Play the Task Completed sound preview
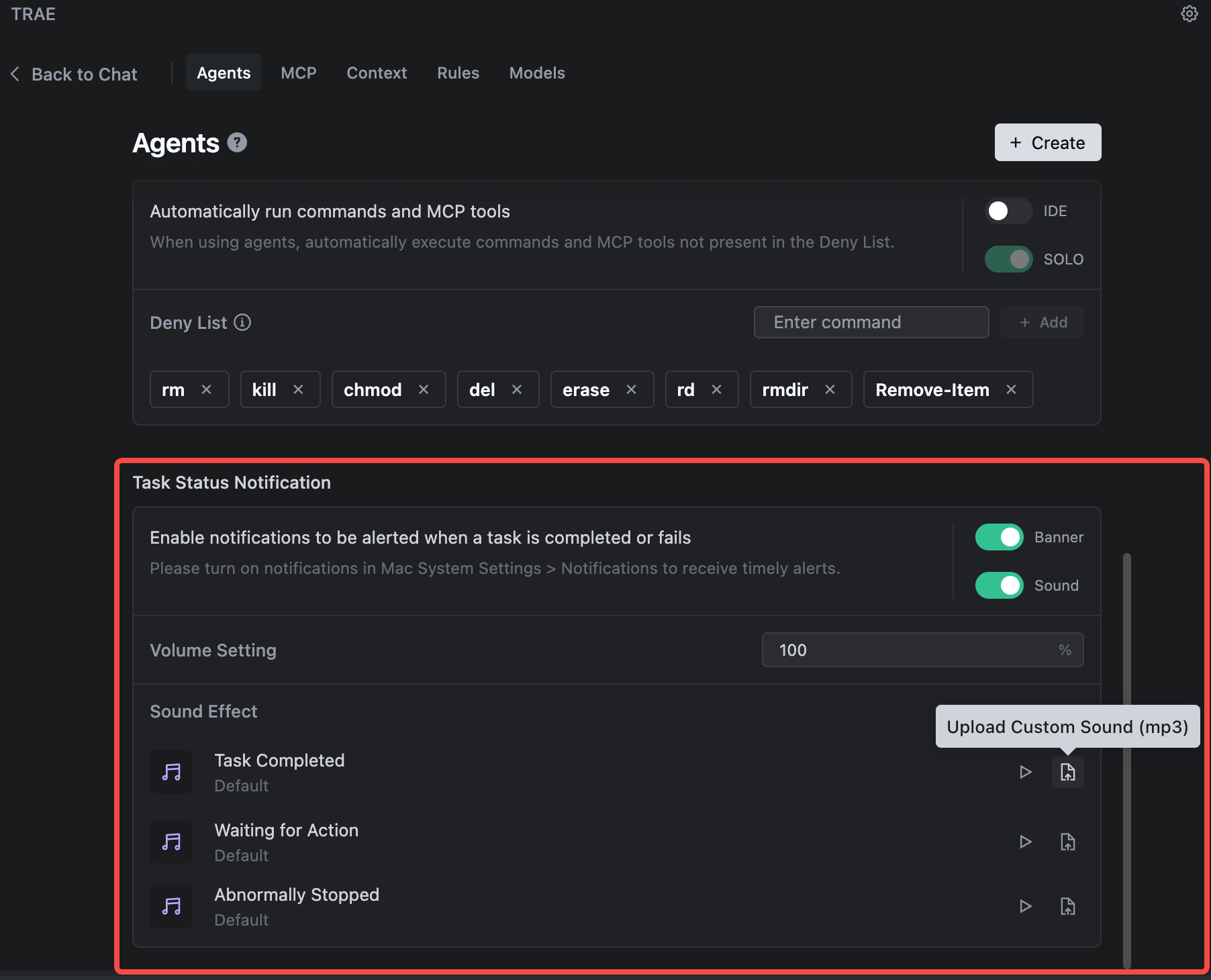This screenshot has height=980, width=1211. (x=1025, y=772)
